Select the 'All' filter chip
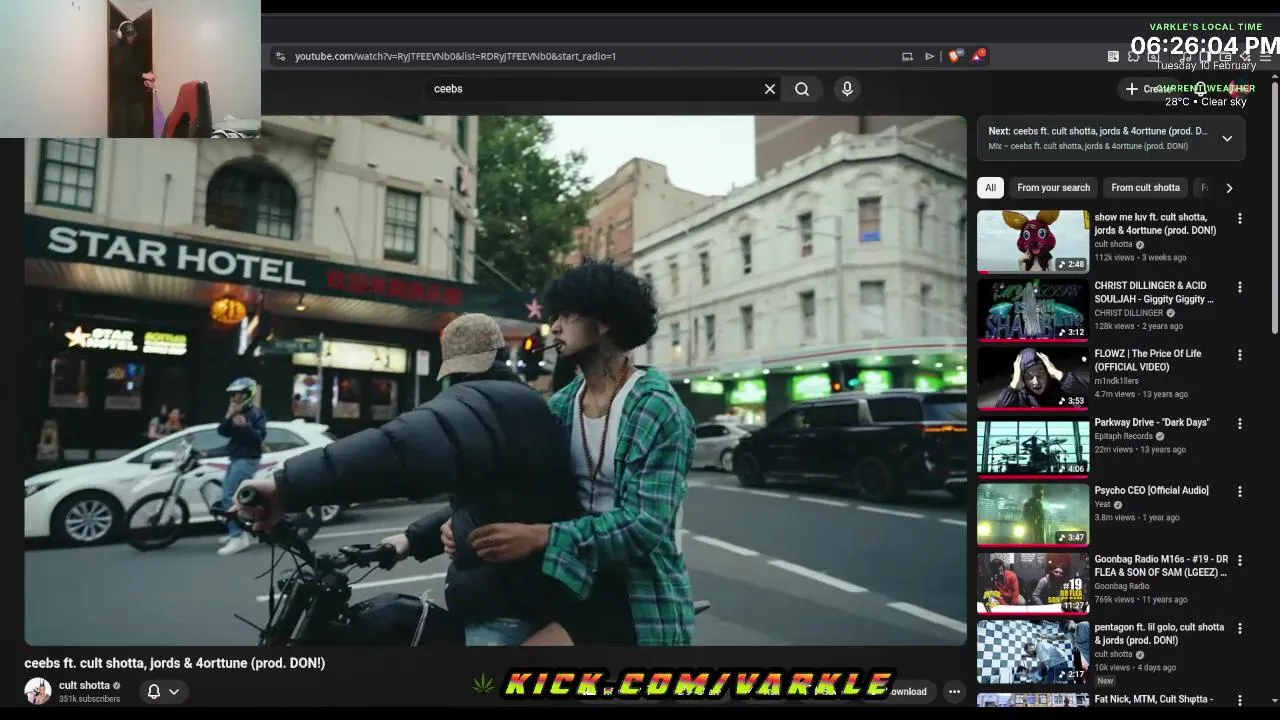Screen dimensions: 1280x720 990,188
